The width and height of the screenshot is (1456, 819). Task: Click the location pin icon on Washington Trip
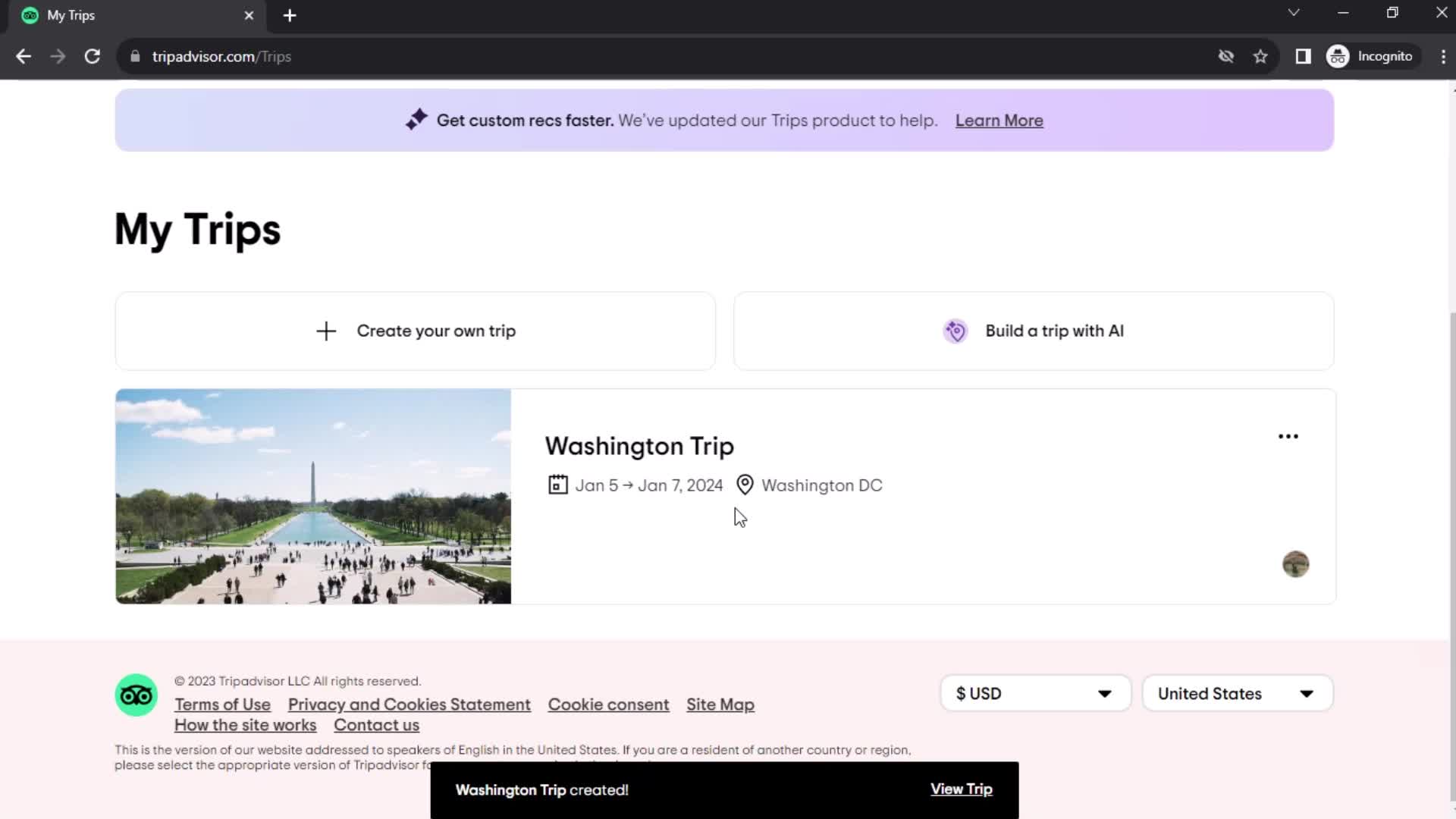click(x=745, y=485)
